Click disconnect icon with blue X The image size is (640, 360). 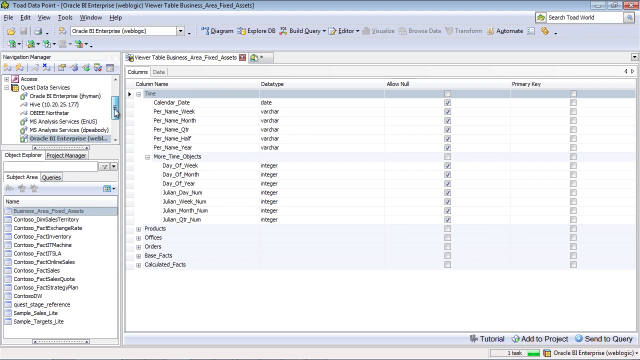[47, 68]
